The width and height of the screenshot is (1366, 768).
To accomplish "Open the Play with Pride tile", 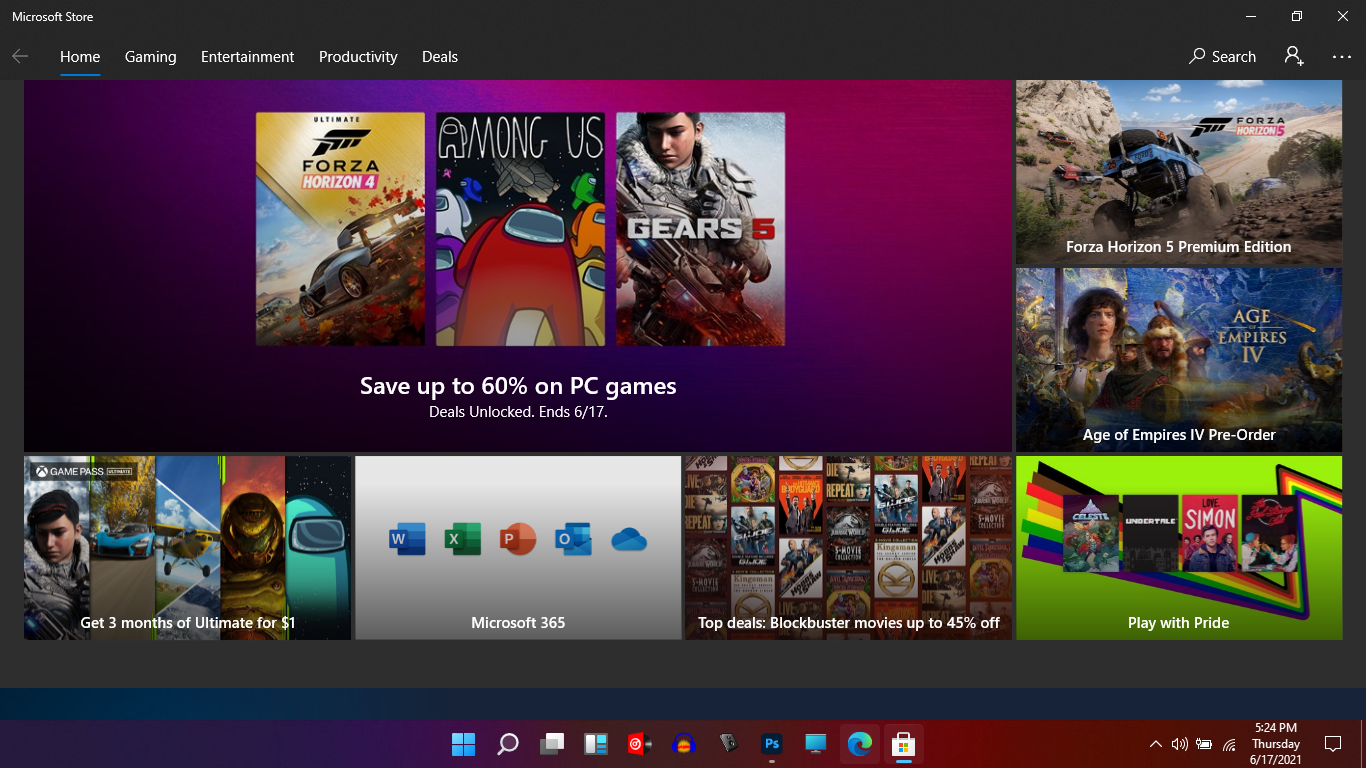I will 1179,548.
